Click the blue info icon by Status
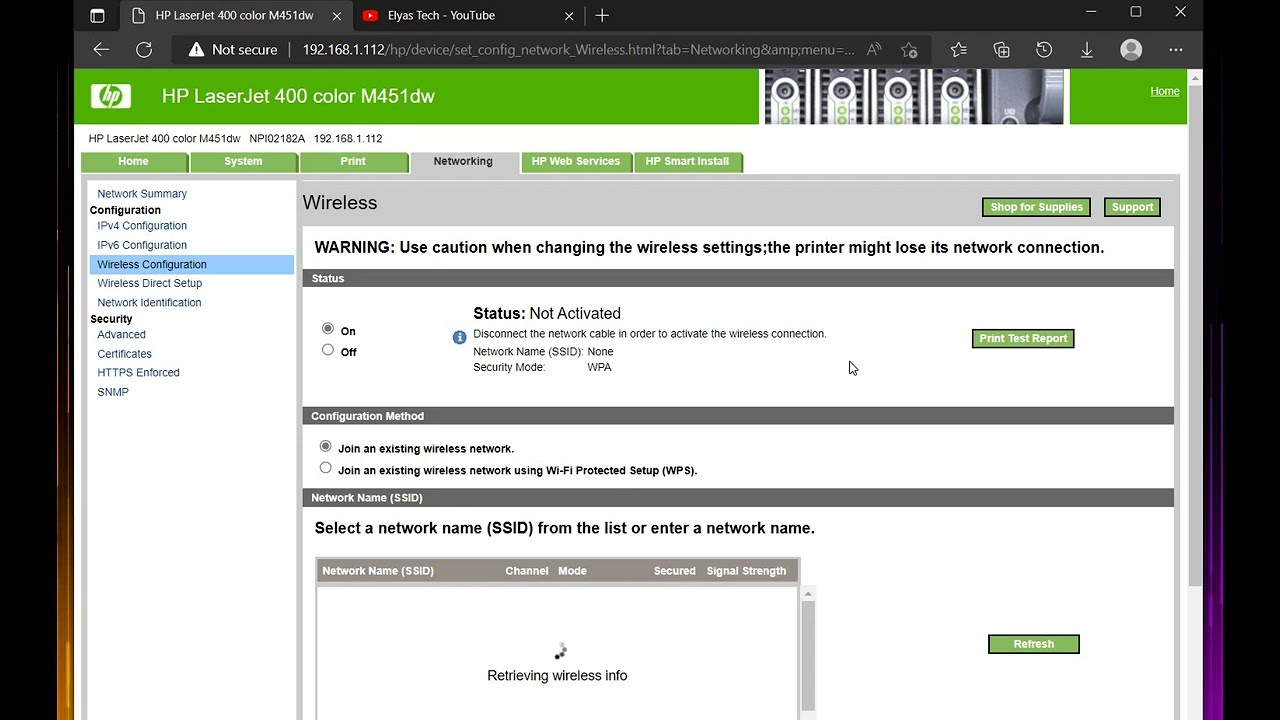The height and width of the screenshot is (720, 1280). [460, 337]
